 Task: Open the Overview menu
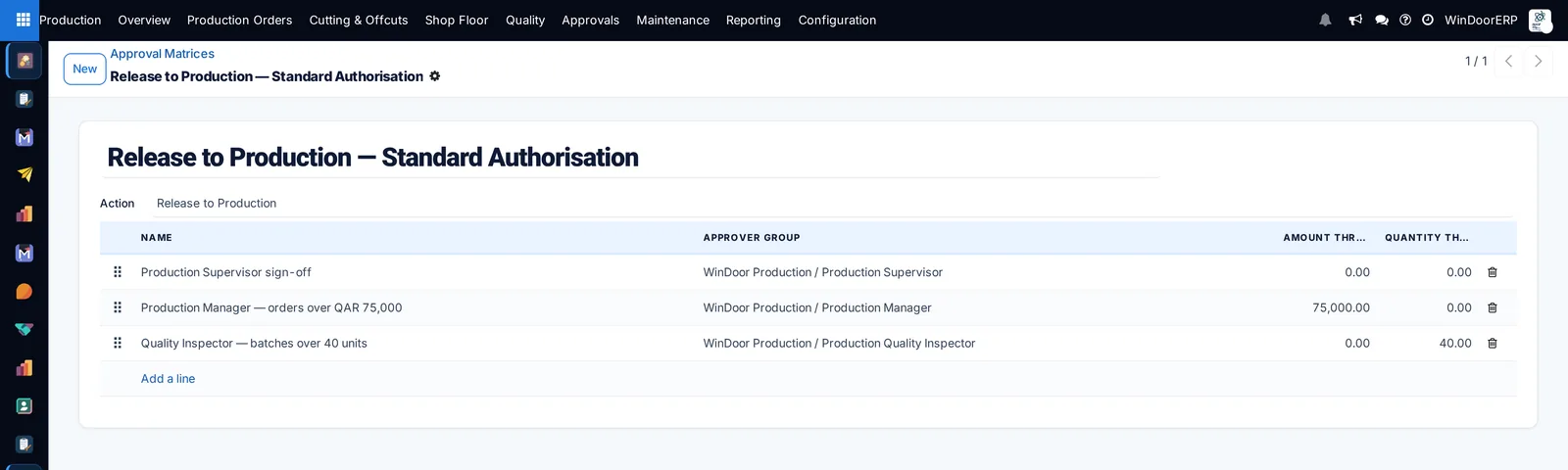[144, 20]
